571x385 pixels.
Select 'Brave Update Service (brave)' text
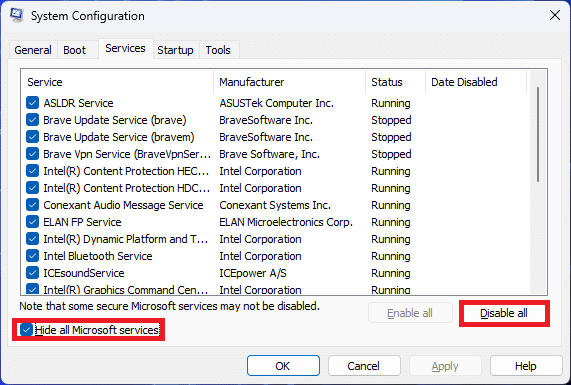pyautogui.click(x=115, y=120)
